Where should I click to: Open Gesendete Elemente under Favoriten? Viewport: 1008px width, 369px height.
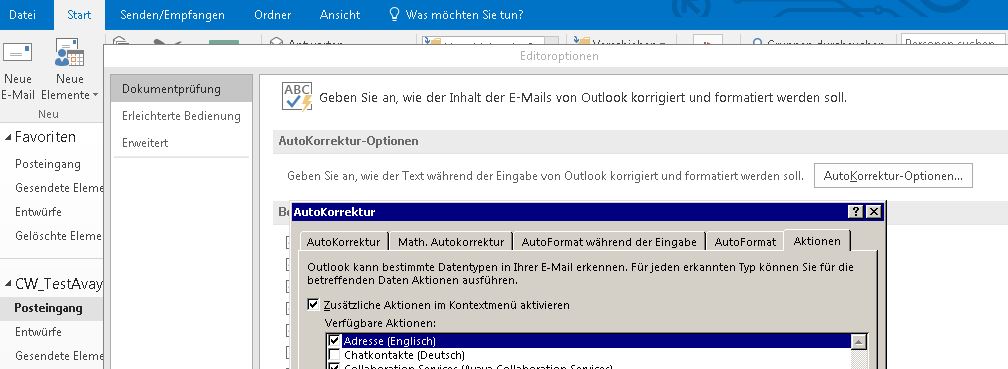pyautogui.click(x=58, y=188)
